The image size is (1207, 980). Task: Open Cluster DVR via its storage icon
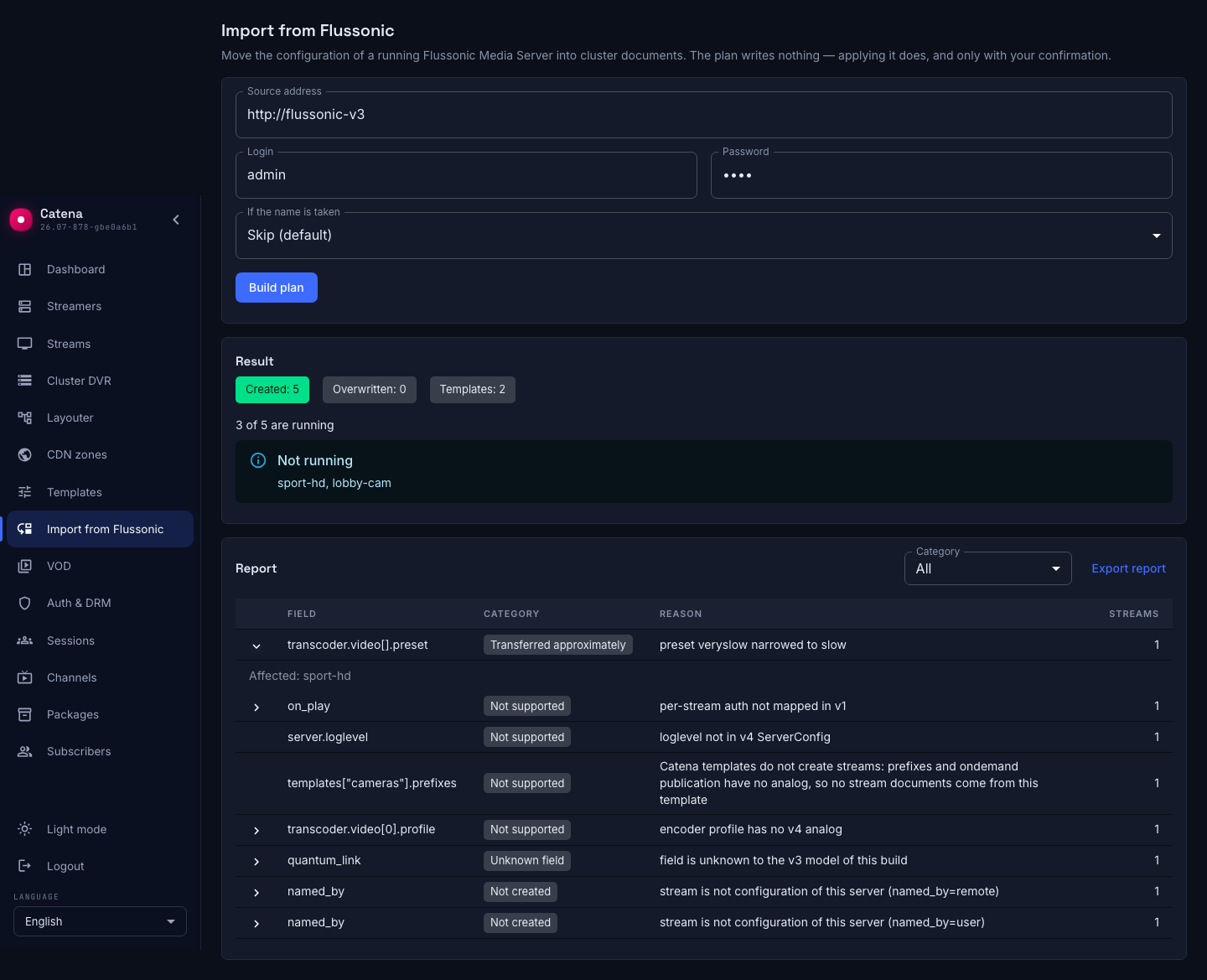(x=25, y=381)
